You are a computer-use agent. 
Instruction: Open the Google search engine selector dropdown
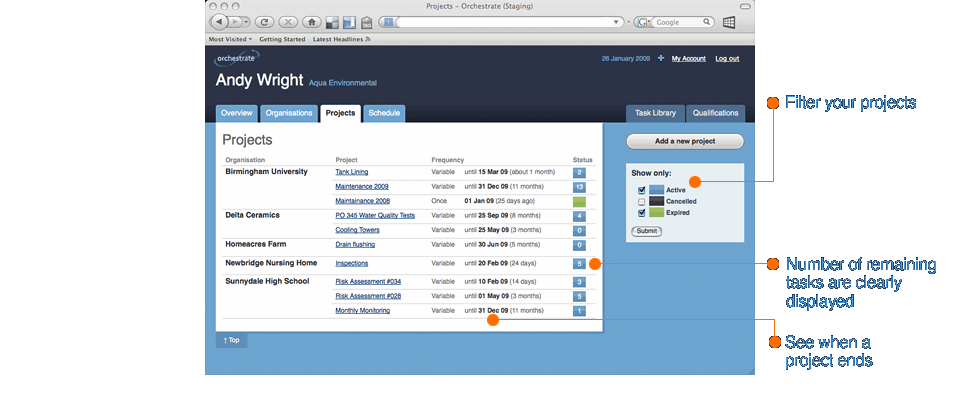click(x=644, y=21)
